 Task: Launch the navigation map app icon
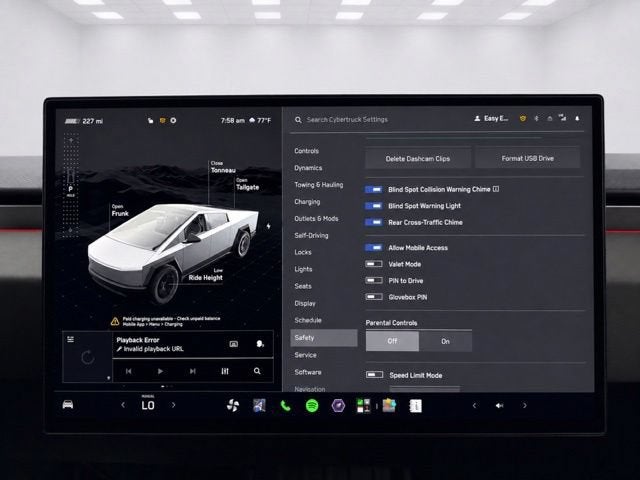[259, 405]
